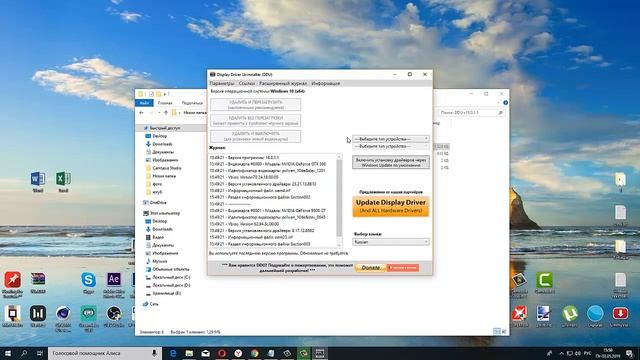This screenshot has width=640, height=360.
Task: Switch to the Поделиться ribbon tab
Action: coord(192,103)
